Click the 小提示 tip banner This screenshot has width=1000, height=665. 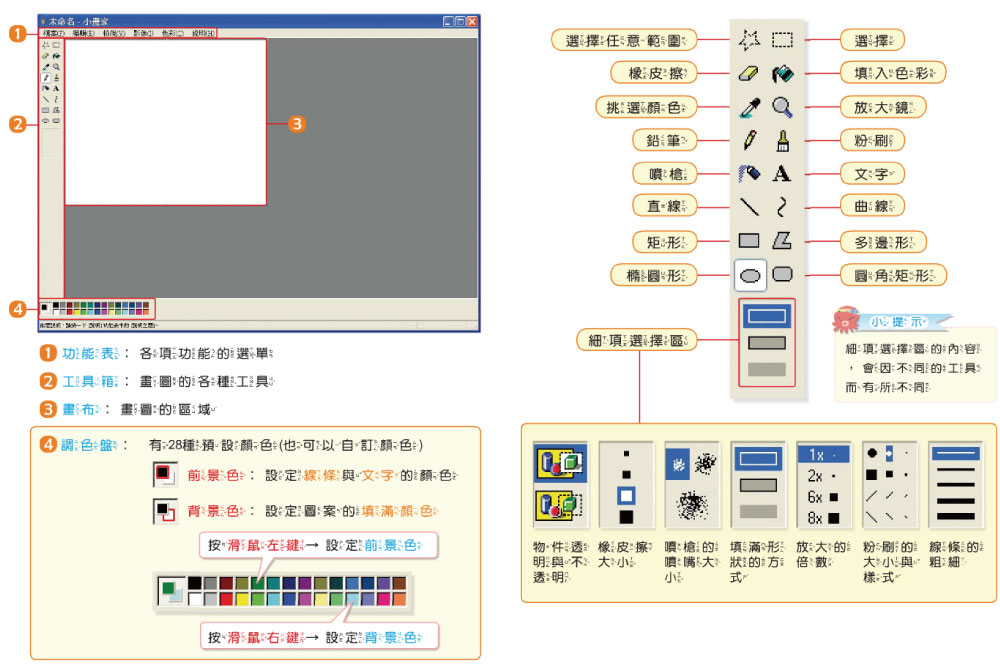(892, 321)
